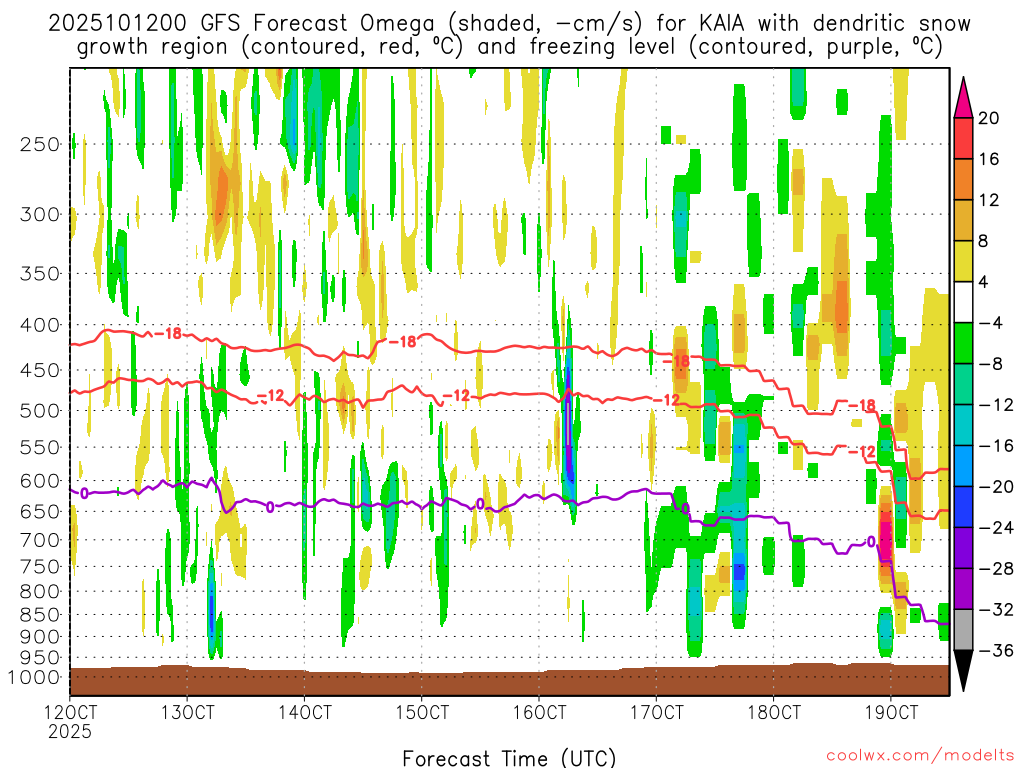Click the colorbar purple swatch between -24 and -28
Image resolution: width=1024 pixels, height=768 pixels.
click(963, 548)
